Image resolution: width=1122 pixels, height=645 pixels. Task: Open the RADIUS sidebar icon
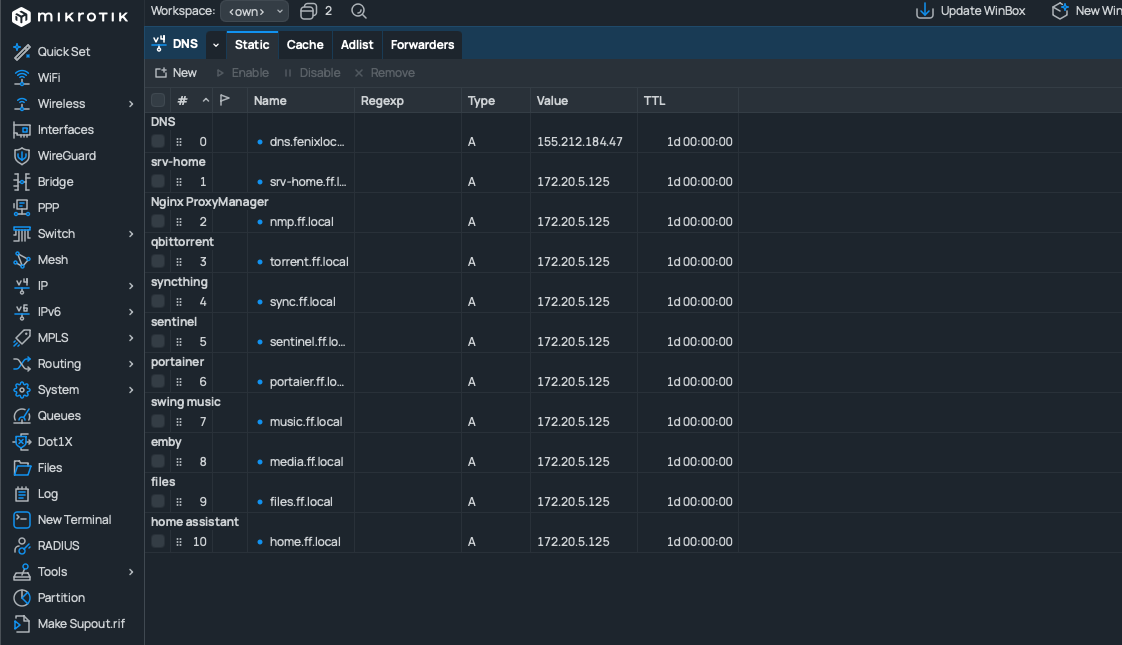pos(21,546)
